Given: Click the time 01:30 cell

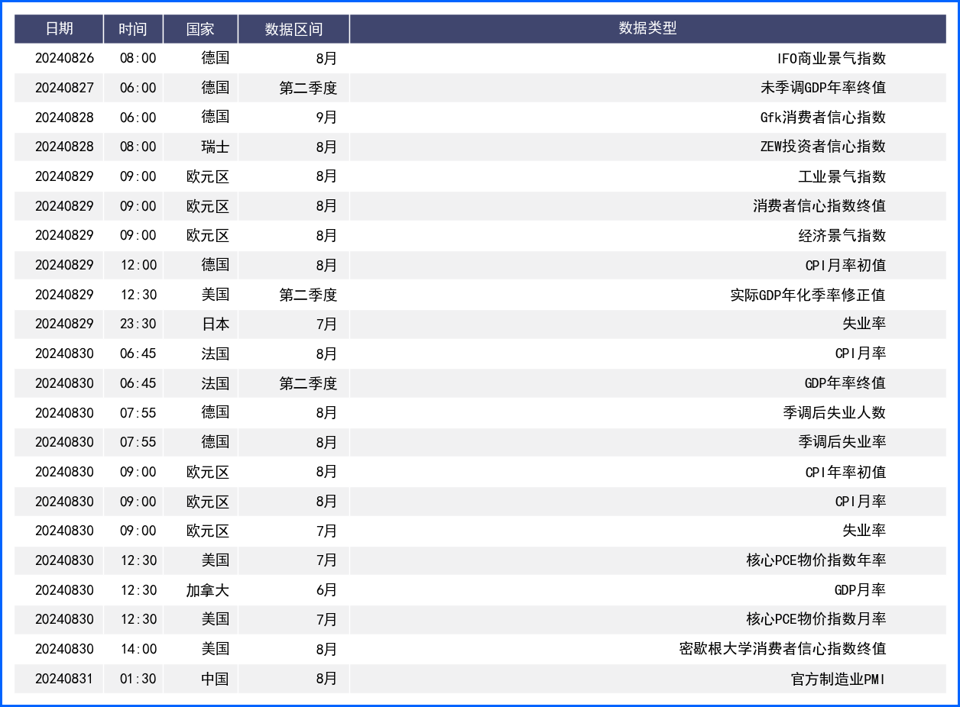Looking at the screenshot, I should tap(138, 679).
